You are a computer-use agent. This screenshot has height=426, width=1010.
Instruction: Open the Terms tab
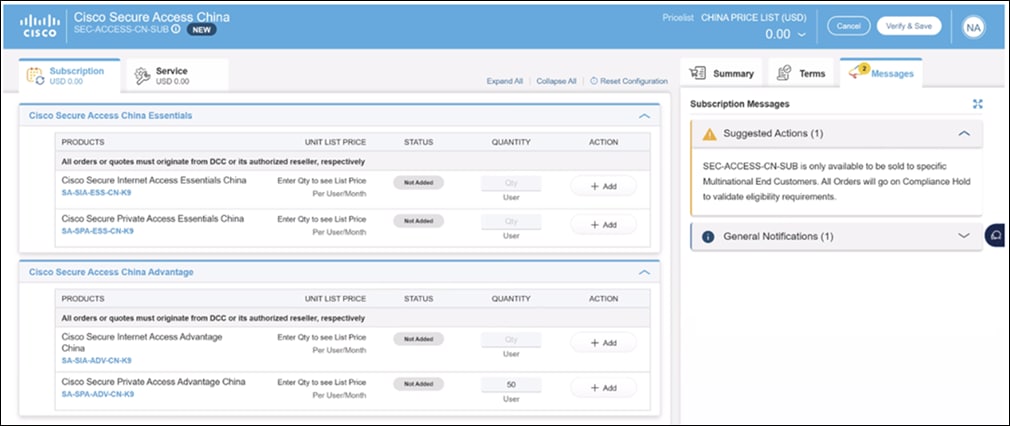(x=801, y=73)
